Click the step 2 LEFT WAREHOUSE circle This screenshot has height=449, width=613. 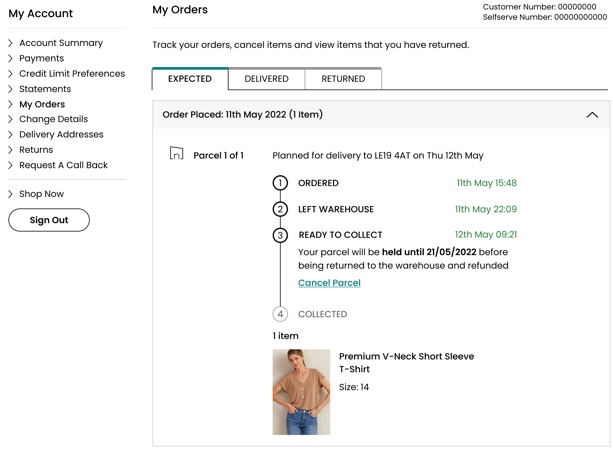(280, 209)
